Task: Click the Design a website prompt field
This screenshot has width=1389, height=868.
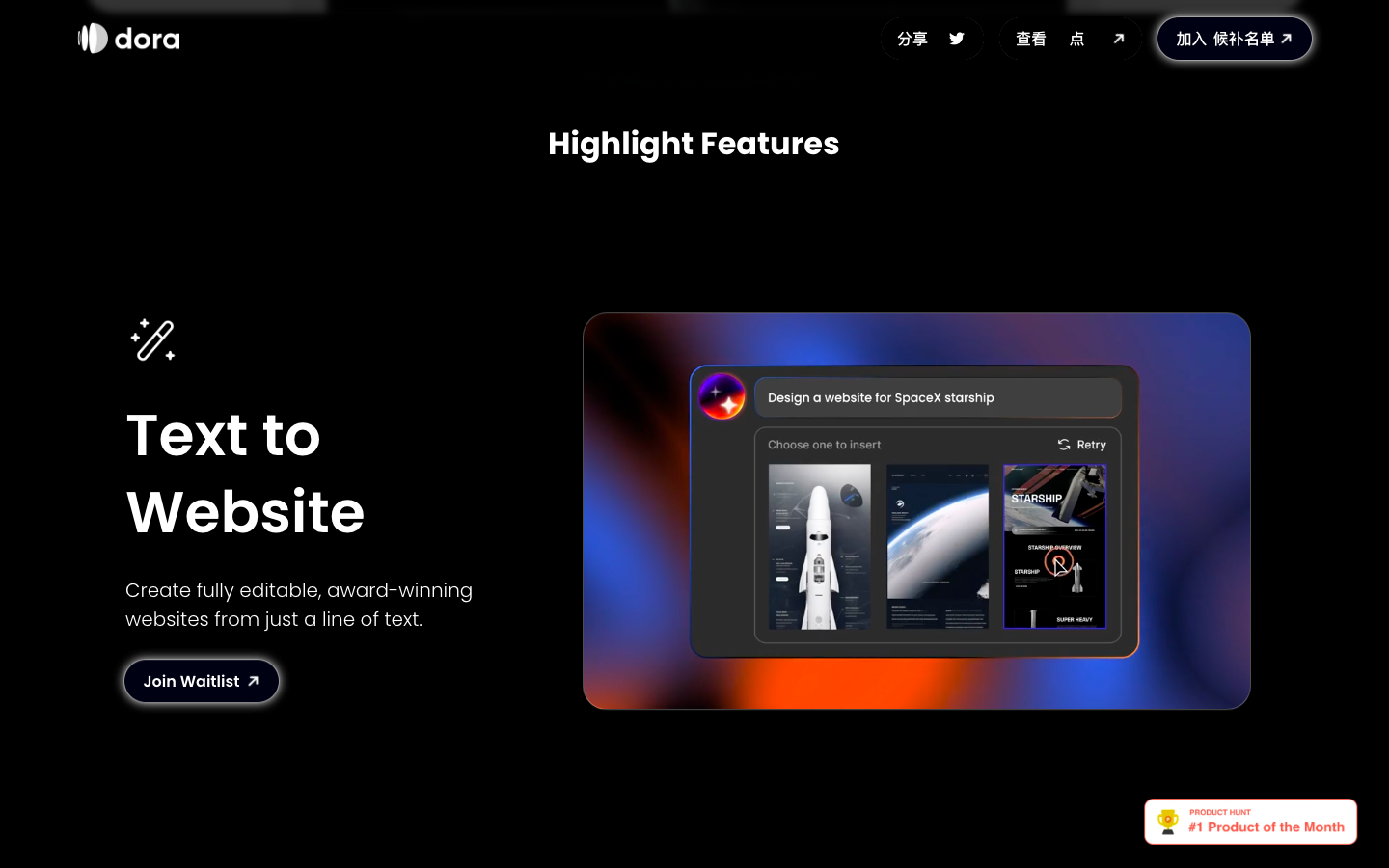Action: click(938, 397)
